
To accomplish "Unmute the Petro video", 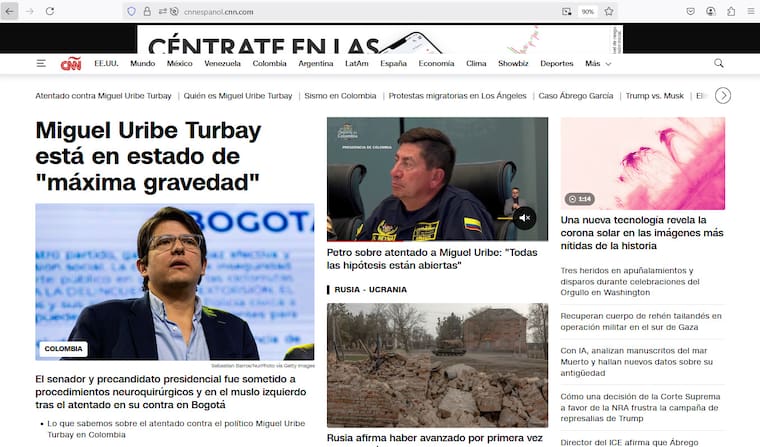I will 525,217.
